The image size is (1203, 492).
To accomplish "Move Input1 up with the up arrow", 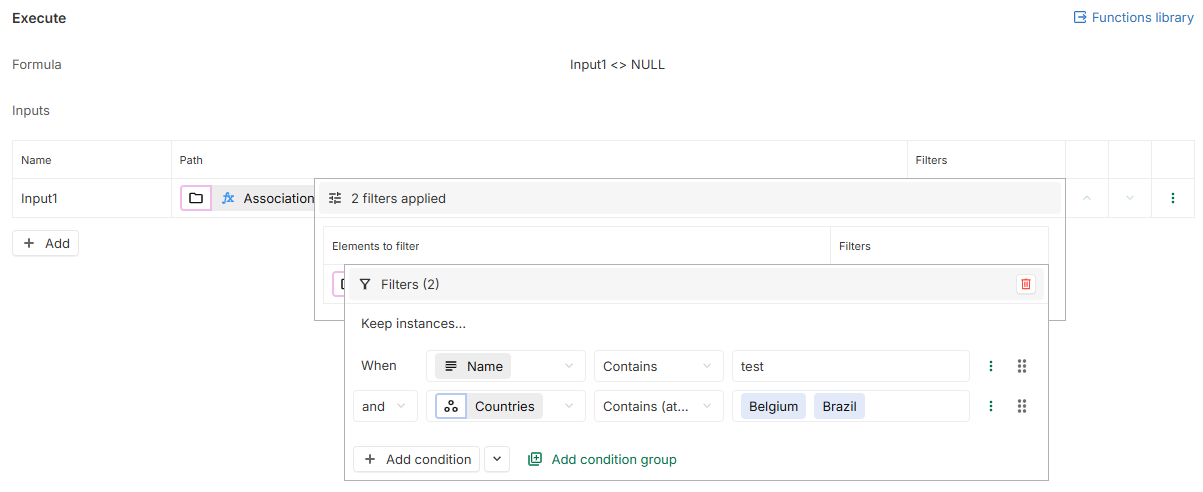I will (x=1087, y=198).
